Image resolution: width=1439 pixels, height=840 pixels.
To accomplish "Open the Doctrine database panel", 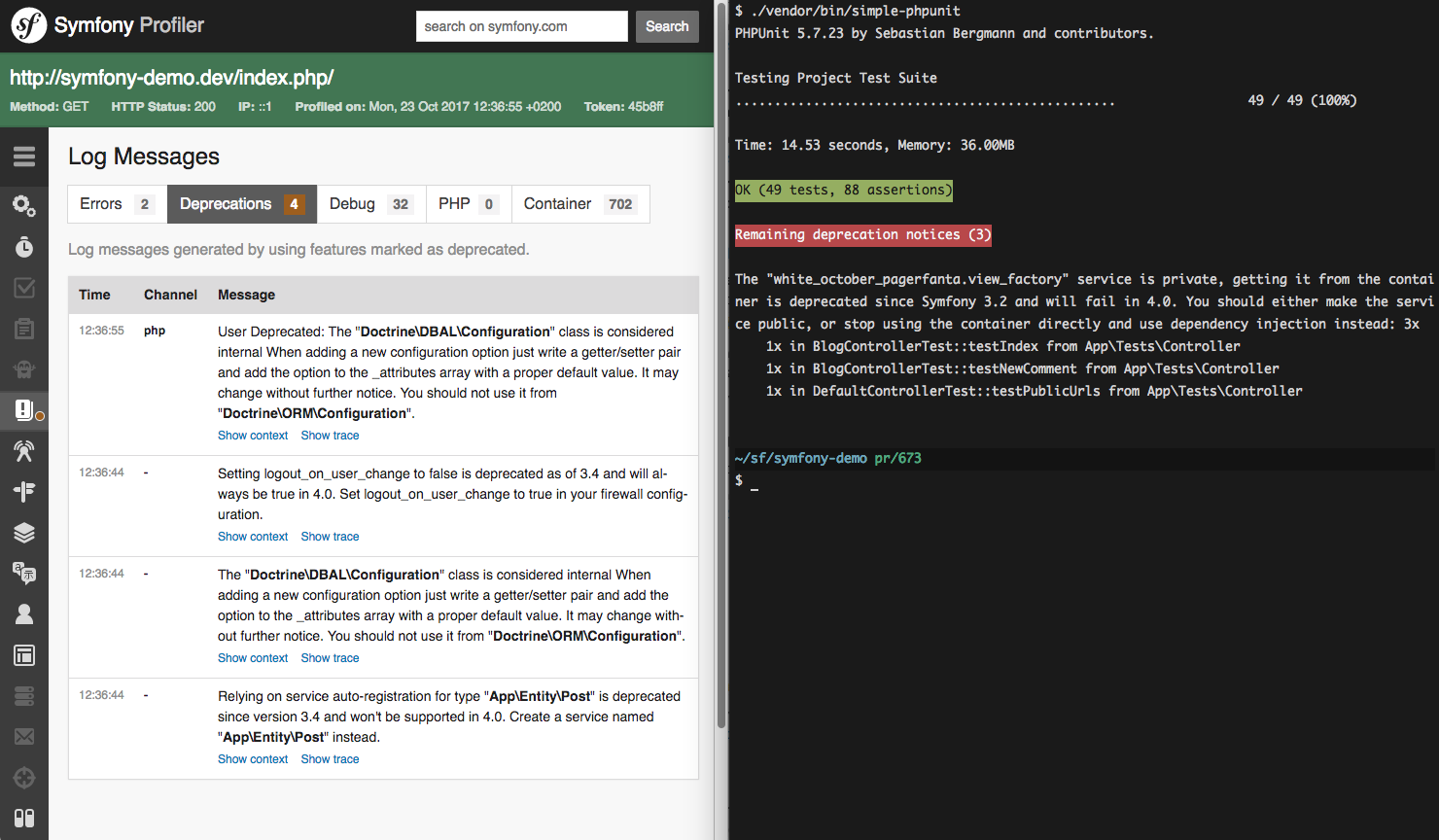I will point(24,695).
